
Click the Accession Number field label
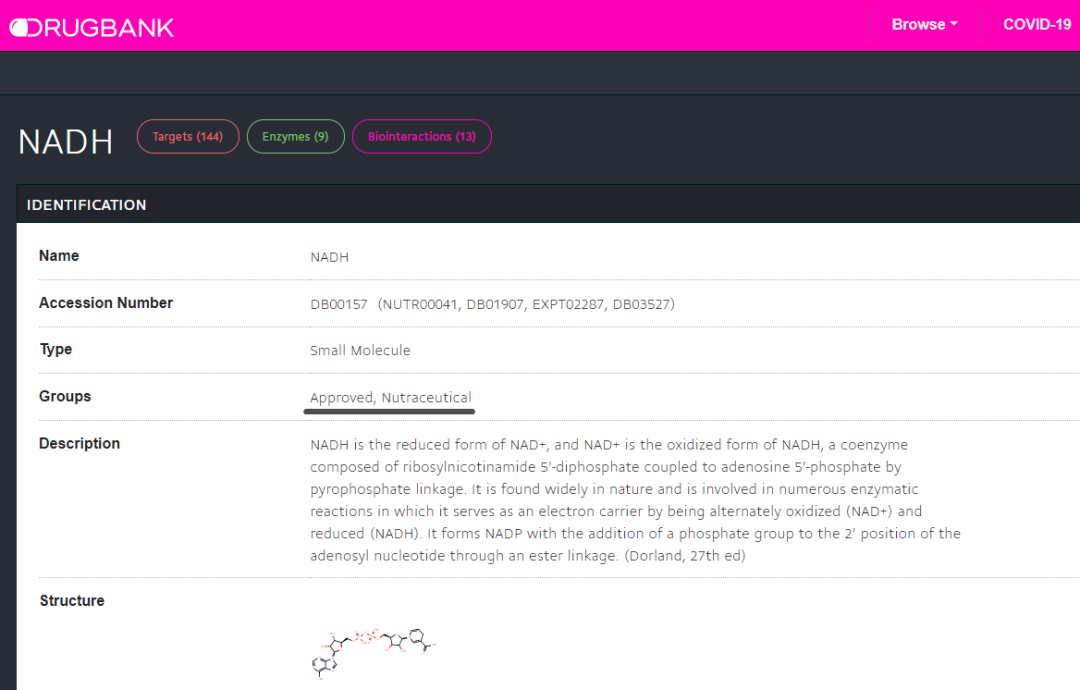point(106,303)
